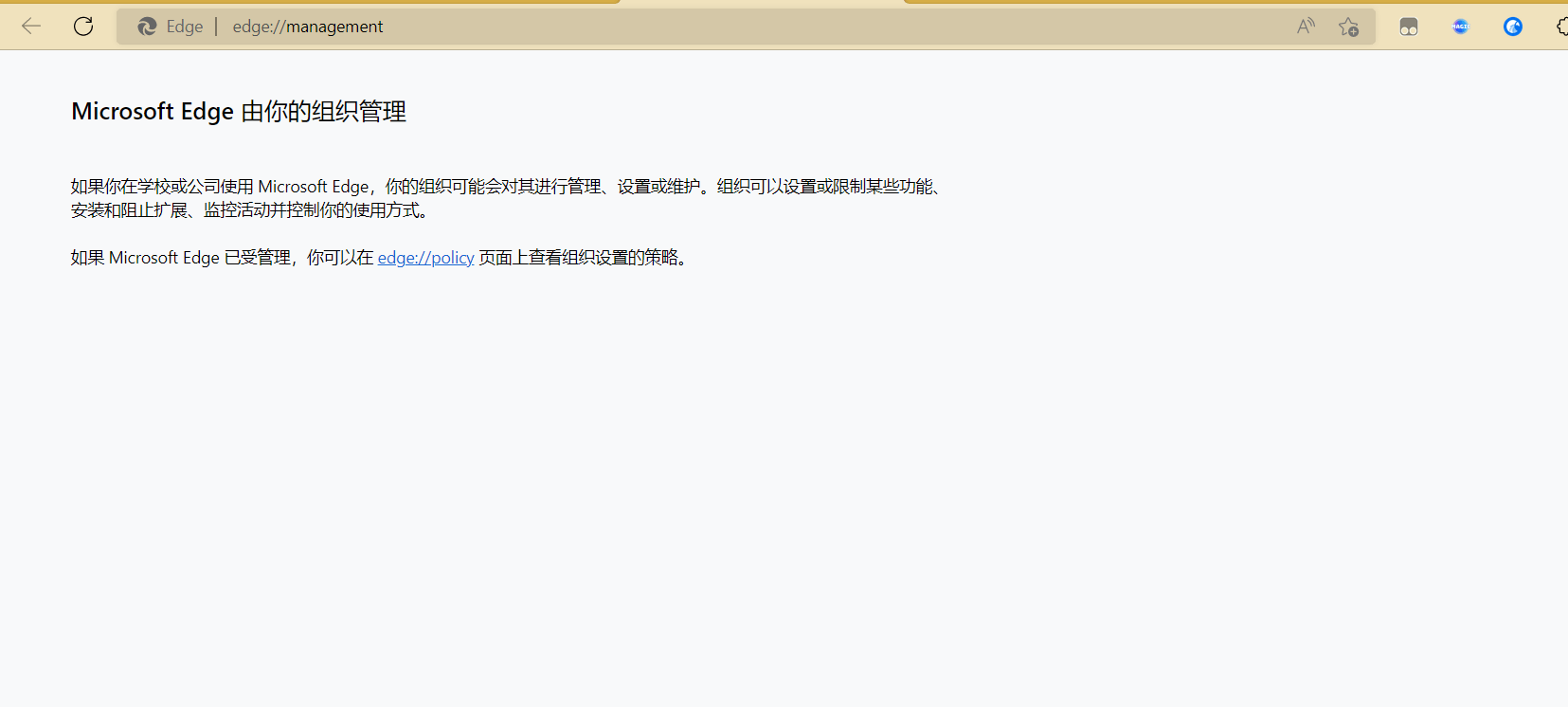The height and width of the screenshot is (707, 1568).
Task: Go back using the back arrow
Action: click(31, 27)
